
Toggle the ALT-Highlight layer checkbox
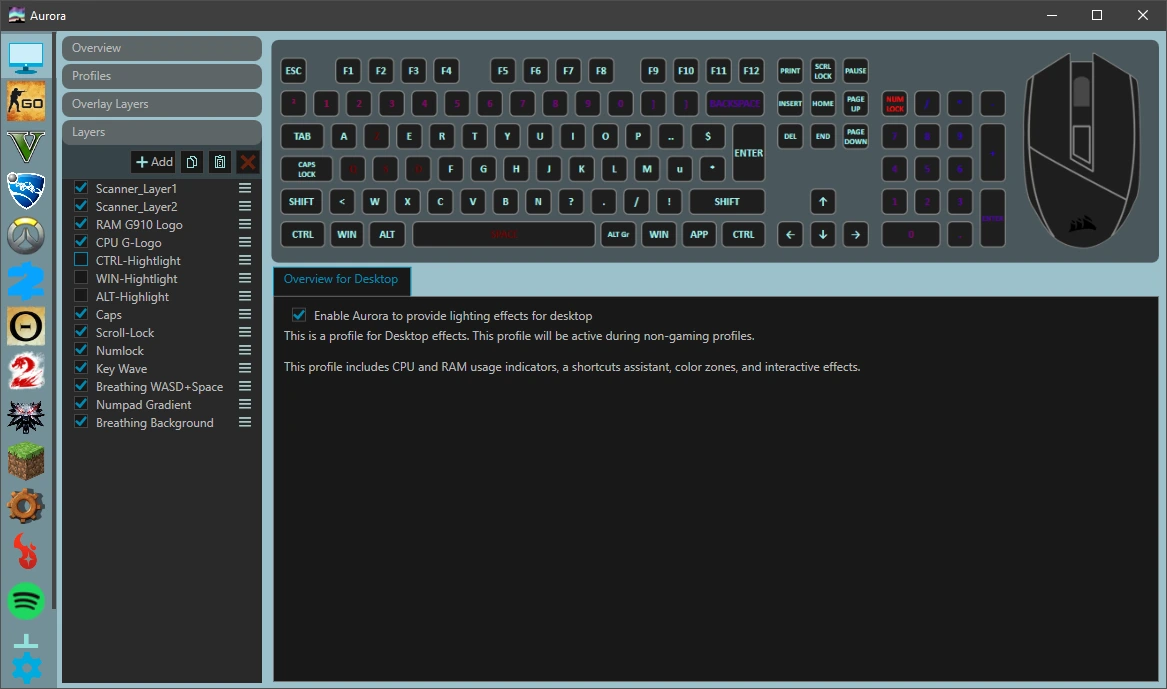[x=81, y=295]
